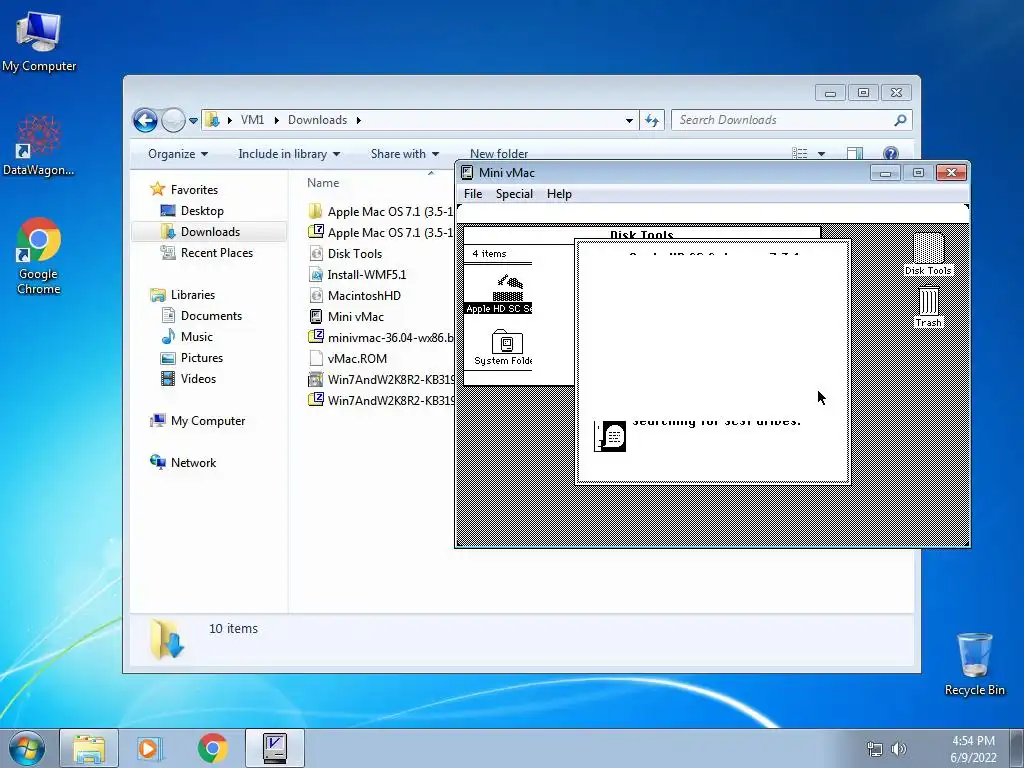Open the Share with dropdown
The width and height of the screenshot is (1024, 768).
coord(405,154)
